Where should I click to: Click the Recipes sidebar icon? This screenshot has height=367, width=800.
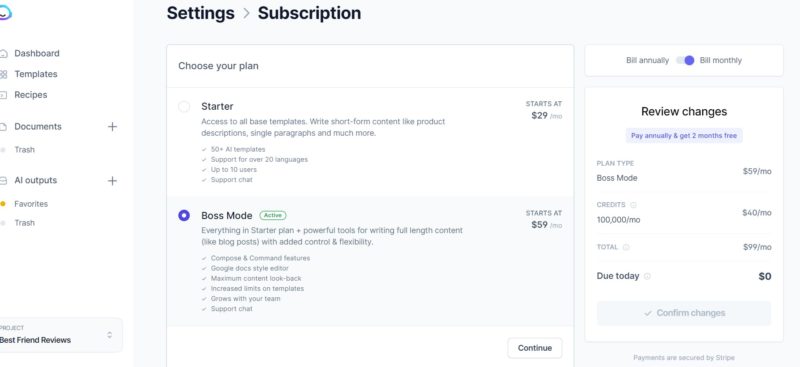4,95
